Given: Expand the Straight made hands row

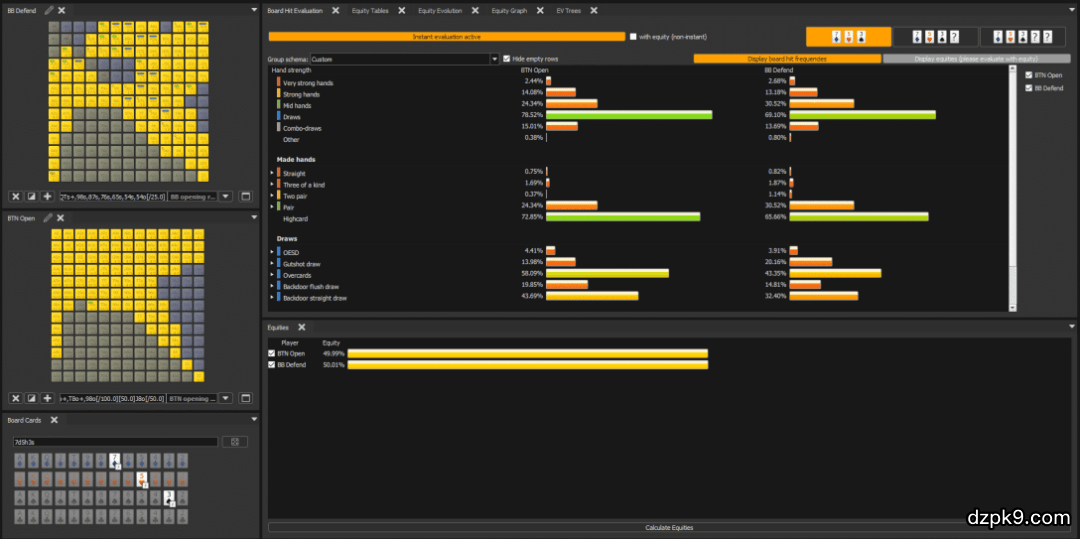Looking at the screenshot, I should click(x=272, y=174).
